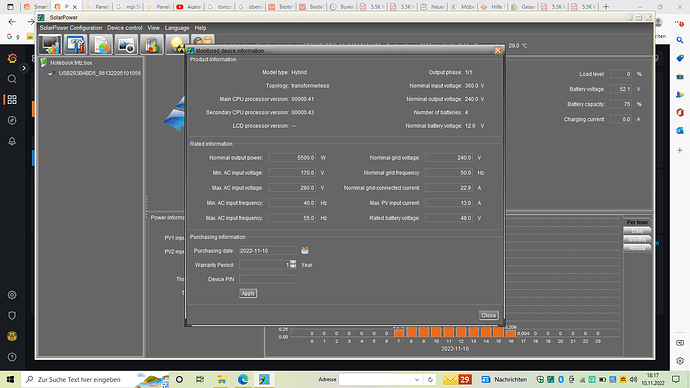
Task: Open the Language menu
Action: click(177, 28)
